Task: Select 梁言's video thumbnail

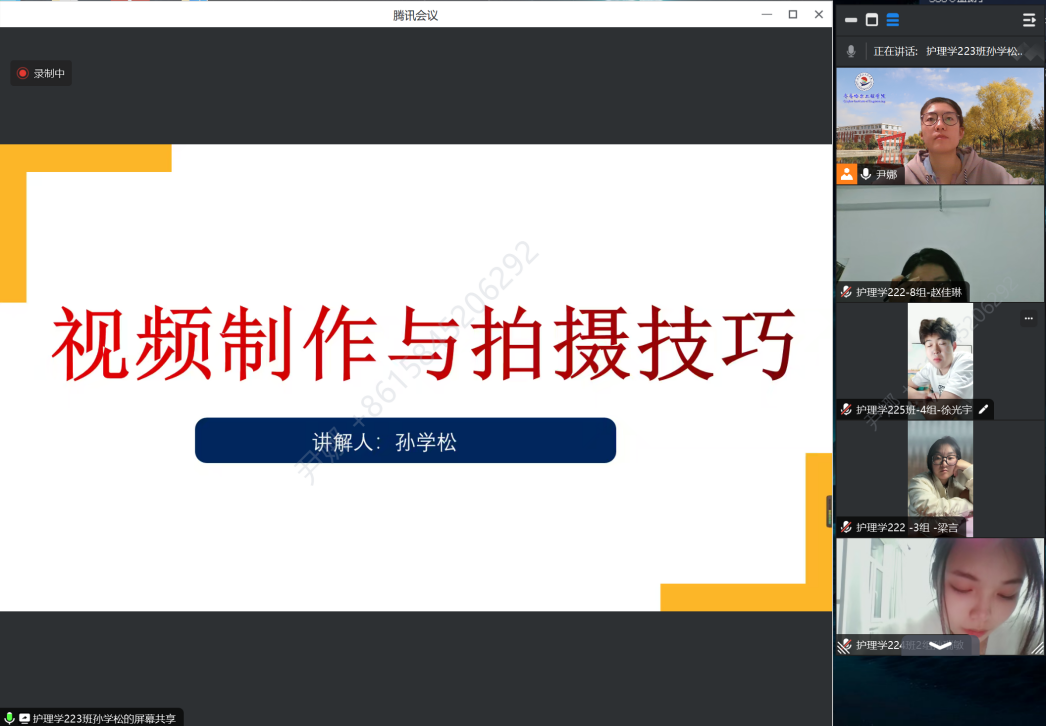Action: tap(940, 470)
